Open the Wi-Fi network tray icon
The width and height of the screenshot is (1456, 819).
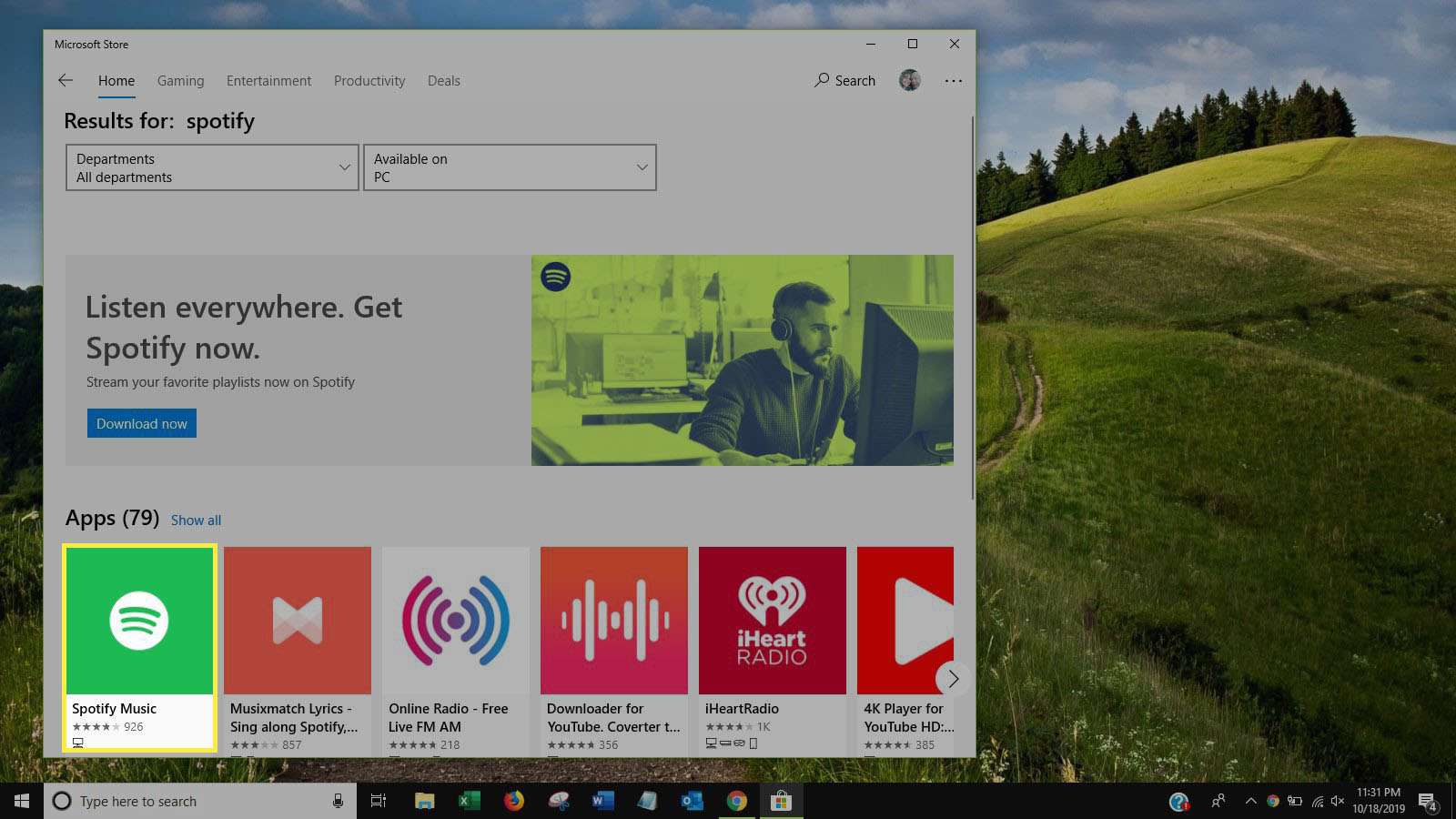coord(1317,801)
